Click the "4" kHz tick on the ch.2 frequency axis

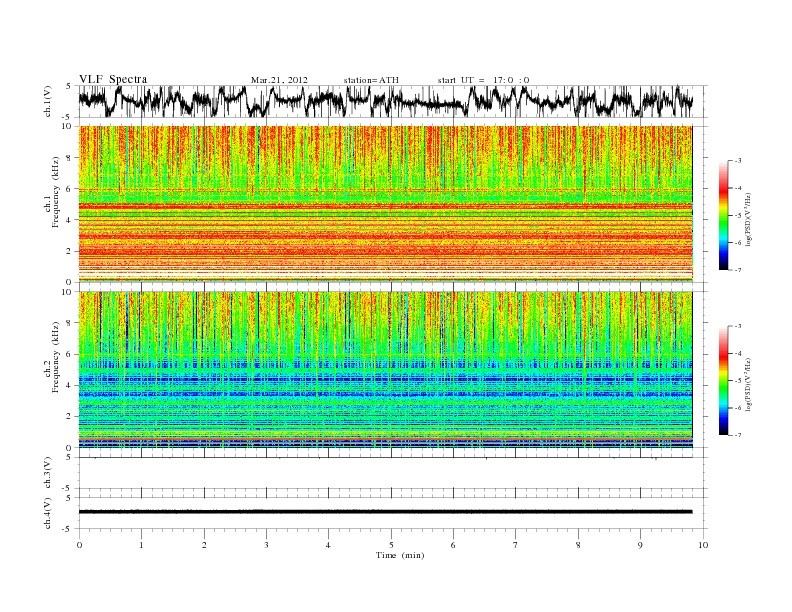pos(70,385)
